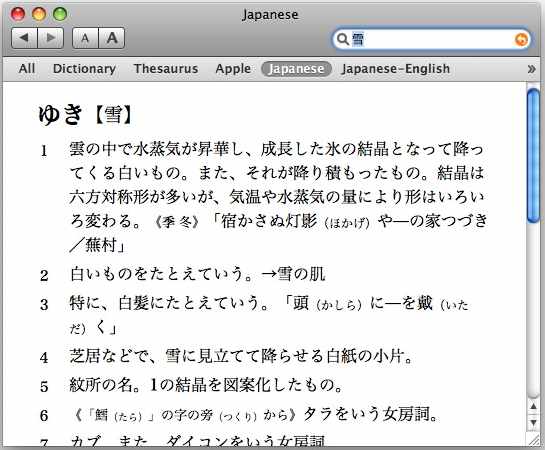The width and height of the screenshot is (545, 450).
Task: Click the ゆき【雪】 entry heading
Action: coord(86,115)
